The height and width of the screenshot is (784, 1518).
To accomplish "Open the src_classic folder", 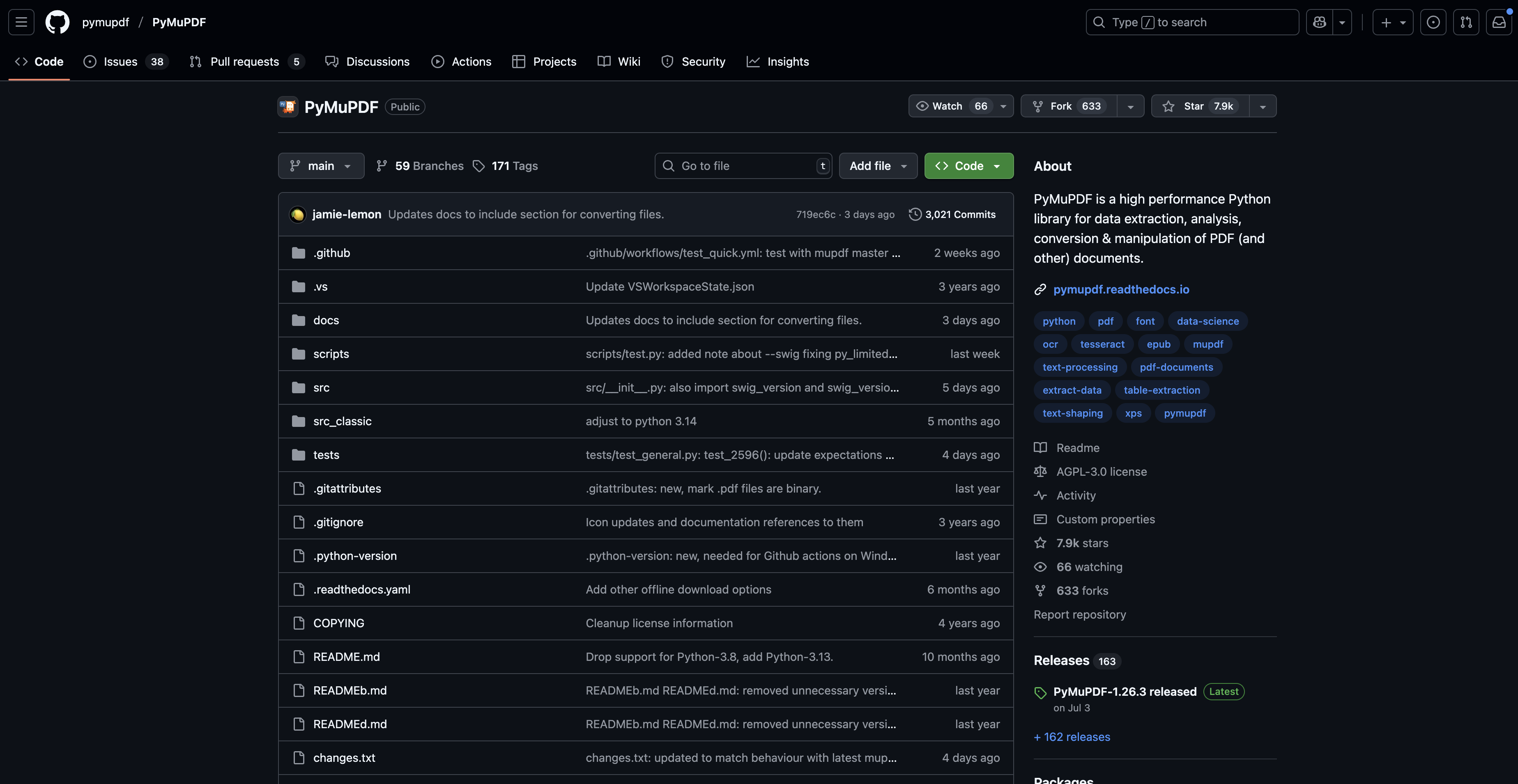I will coord(343,421).
